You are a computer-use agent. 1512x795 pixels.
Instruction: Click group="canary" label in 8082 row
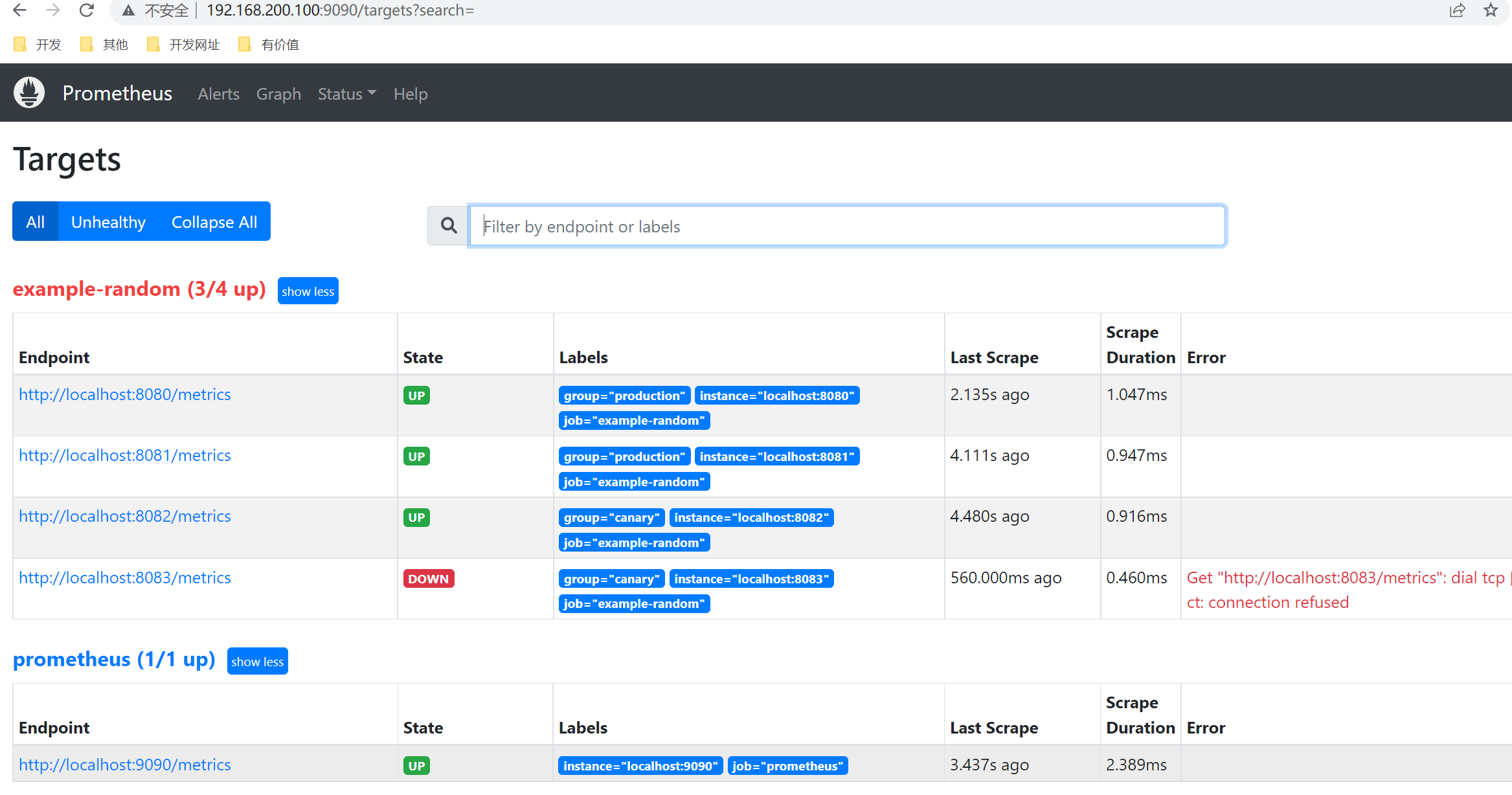(x=611, y=517)
